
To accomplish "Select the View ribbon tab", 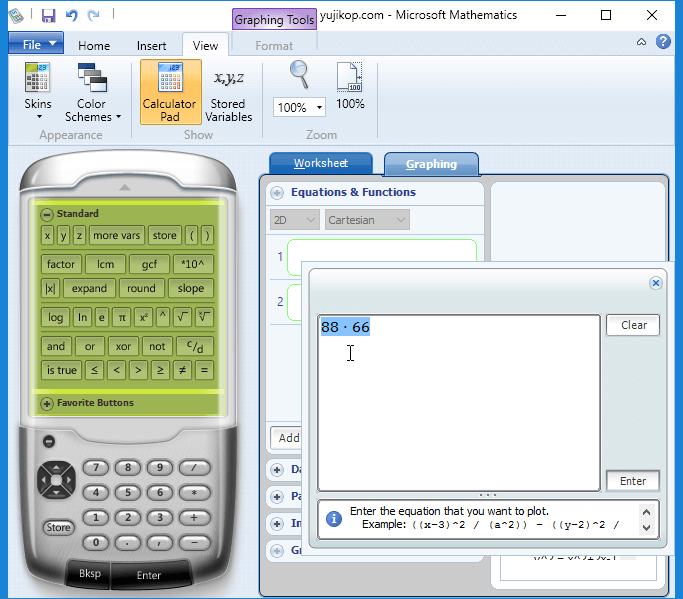I will 205,45.
